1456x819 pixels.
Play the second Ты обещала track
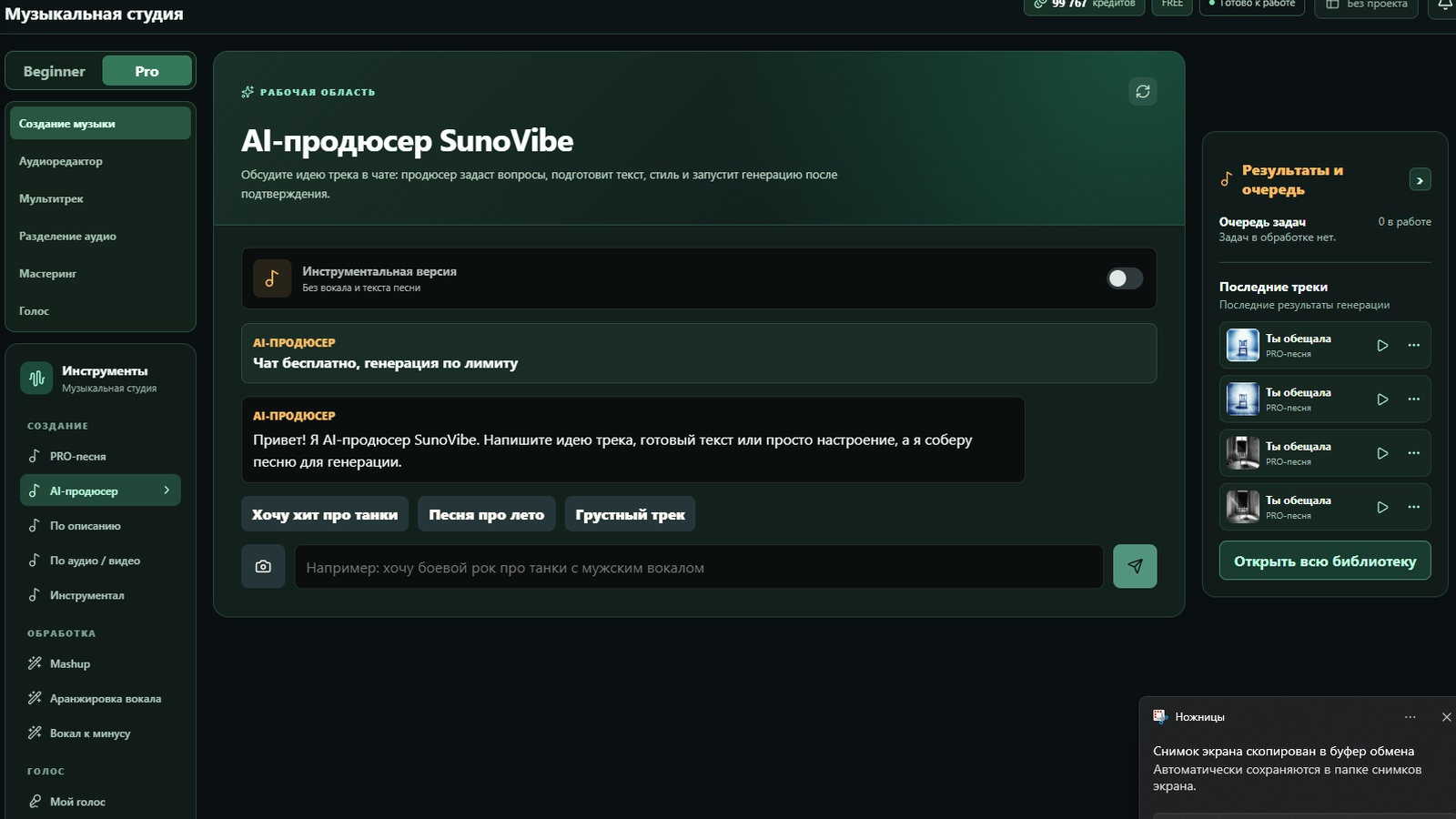1382,399
